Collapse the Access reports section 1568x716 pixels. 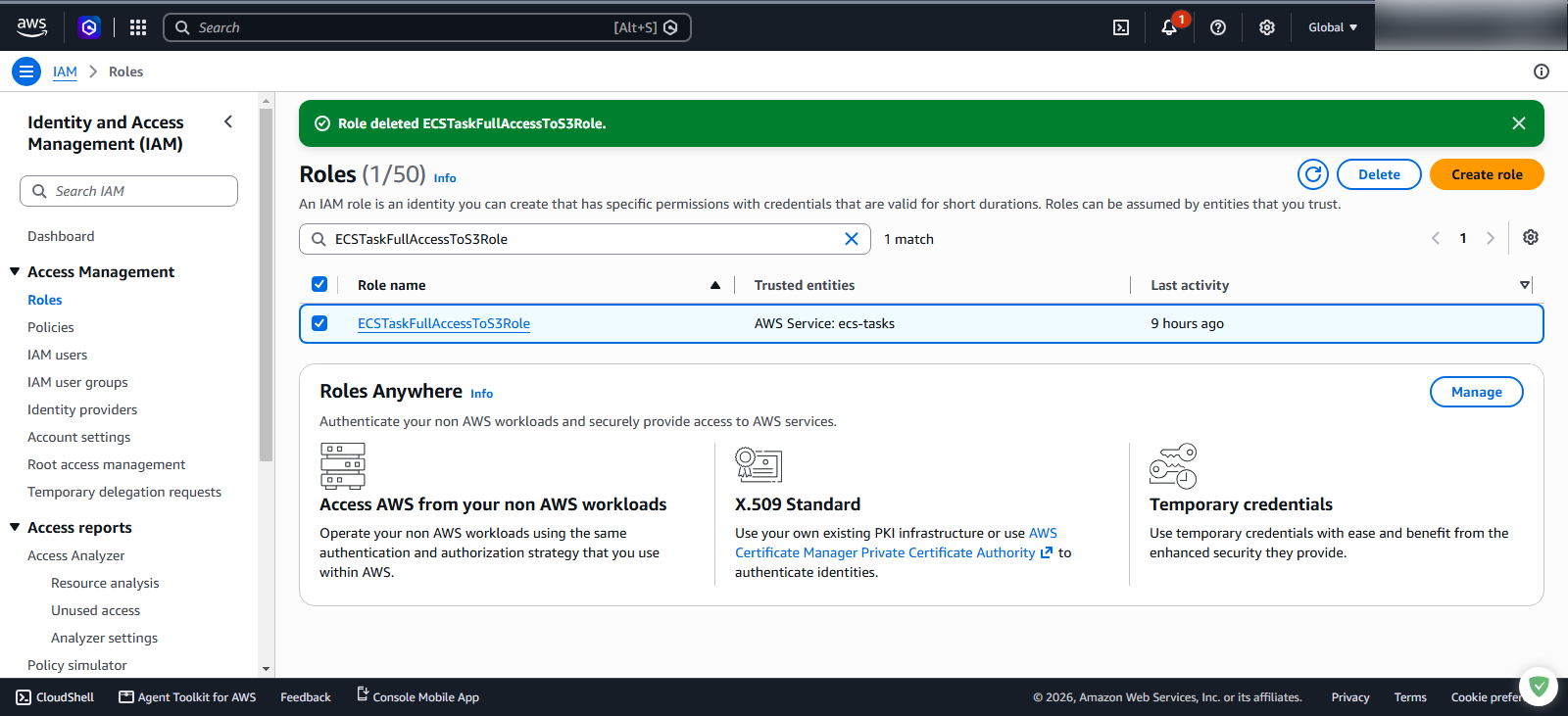pyautogui.click(x=15, y=527)
